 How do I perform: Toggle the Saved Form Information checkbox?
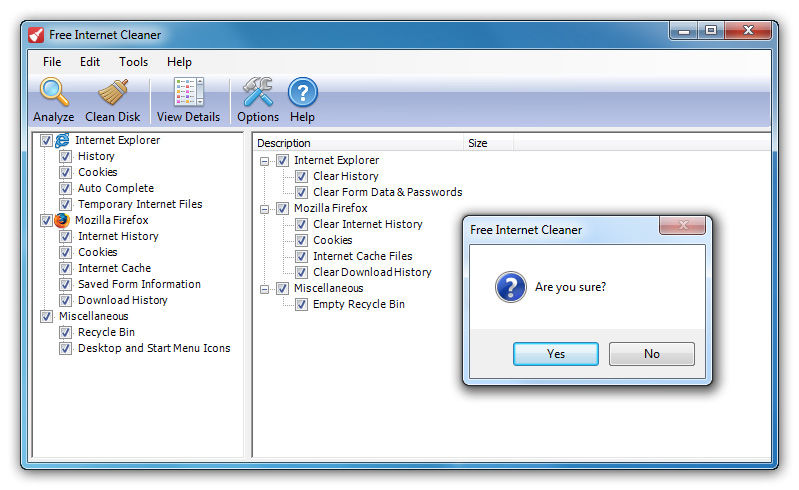coord(65,284)
